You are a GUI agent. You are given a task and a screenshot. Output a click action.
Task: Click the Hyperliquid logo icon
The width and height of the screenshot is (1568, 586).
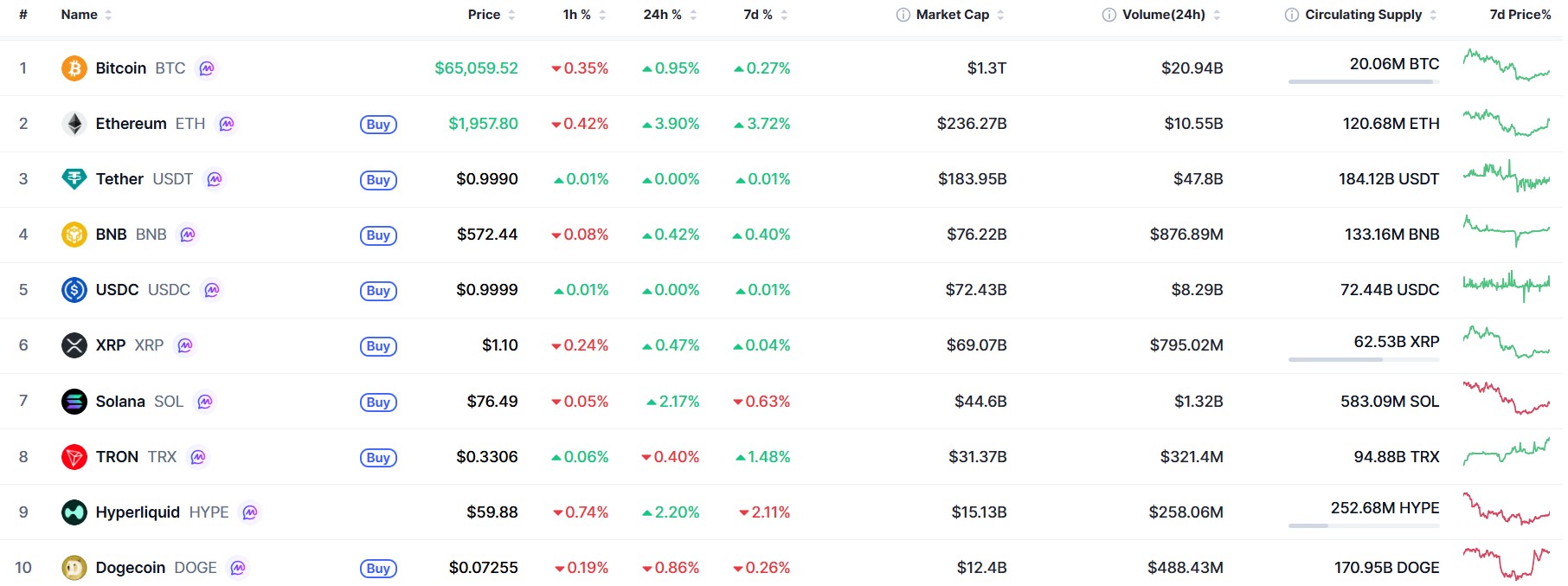tap(74, 512)
